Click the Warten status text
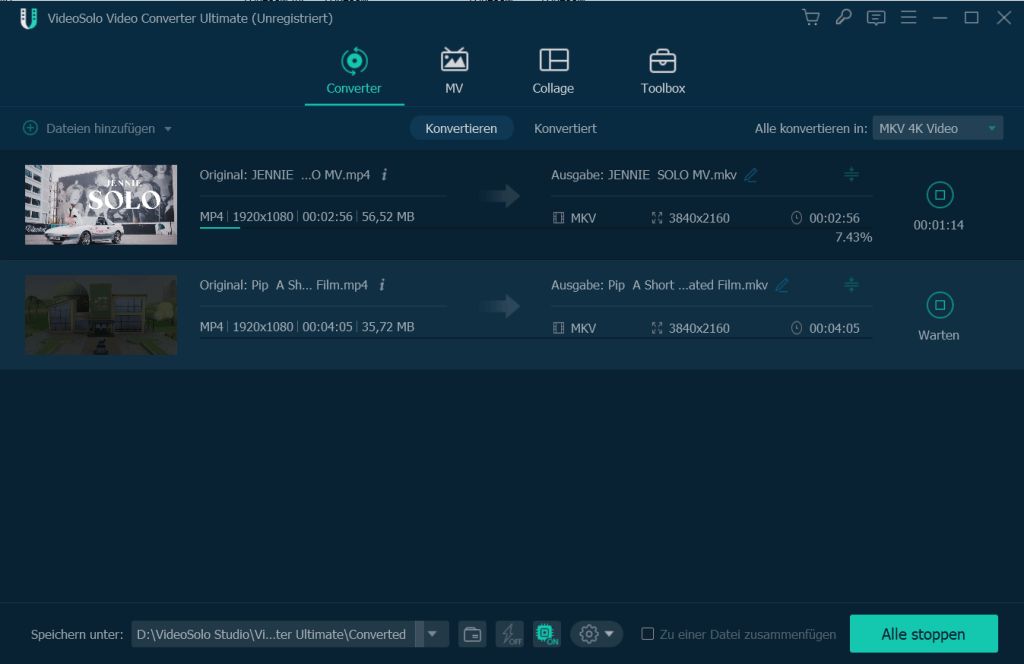Image resolution: width=1024 pixels, height=664 pixels. 938,335
